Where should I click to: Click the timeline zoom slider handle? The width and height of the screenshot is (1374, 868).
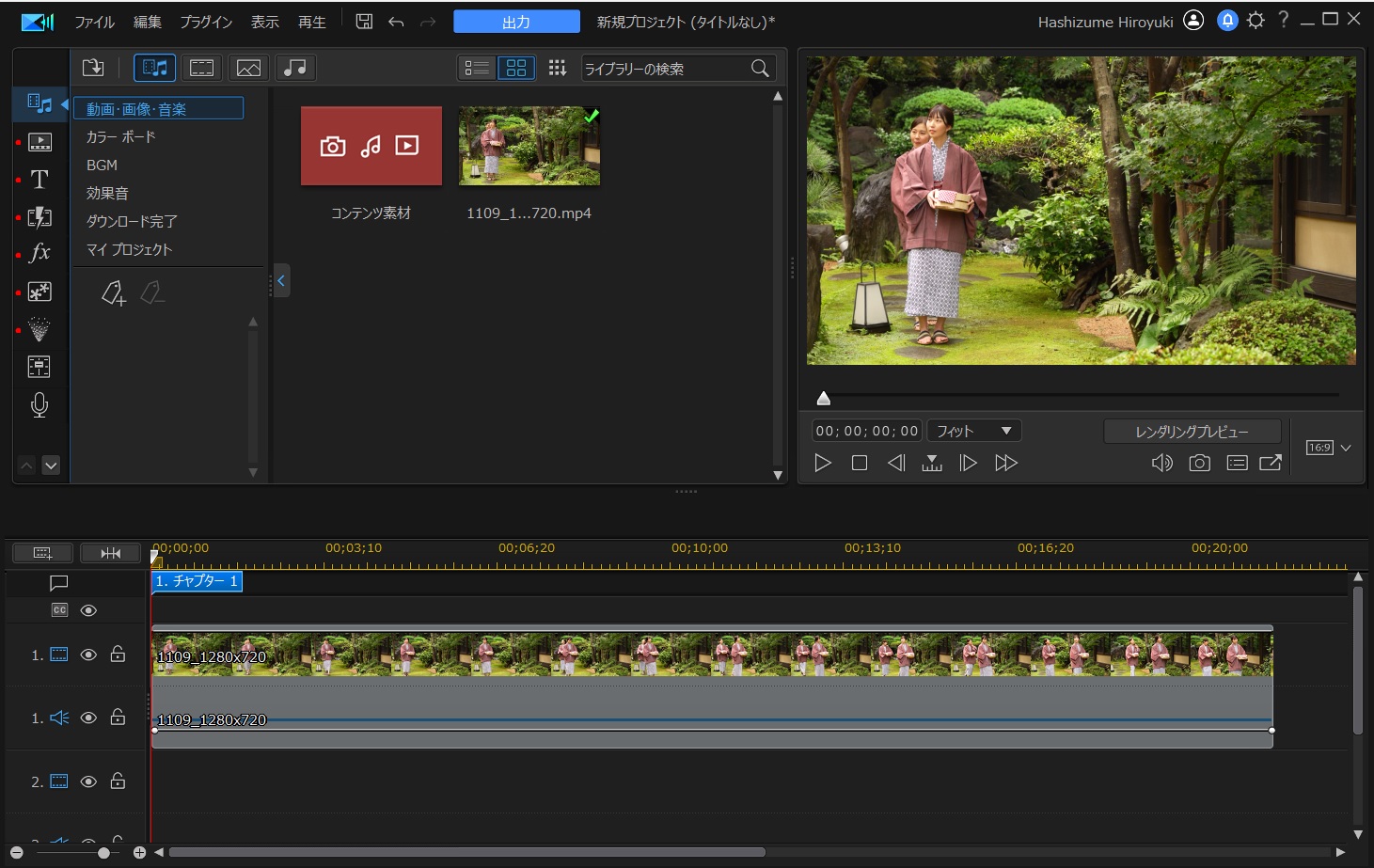click(103, 852)
